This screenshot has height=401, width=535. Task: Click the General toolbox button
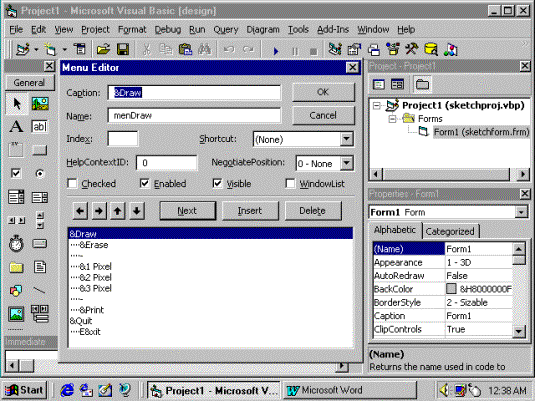point(30,83)
